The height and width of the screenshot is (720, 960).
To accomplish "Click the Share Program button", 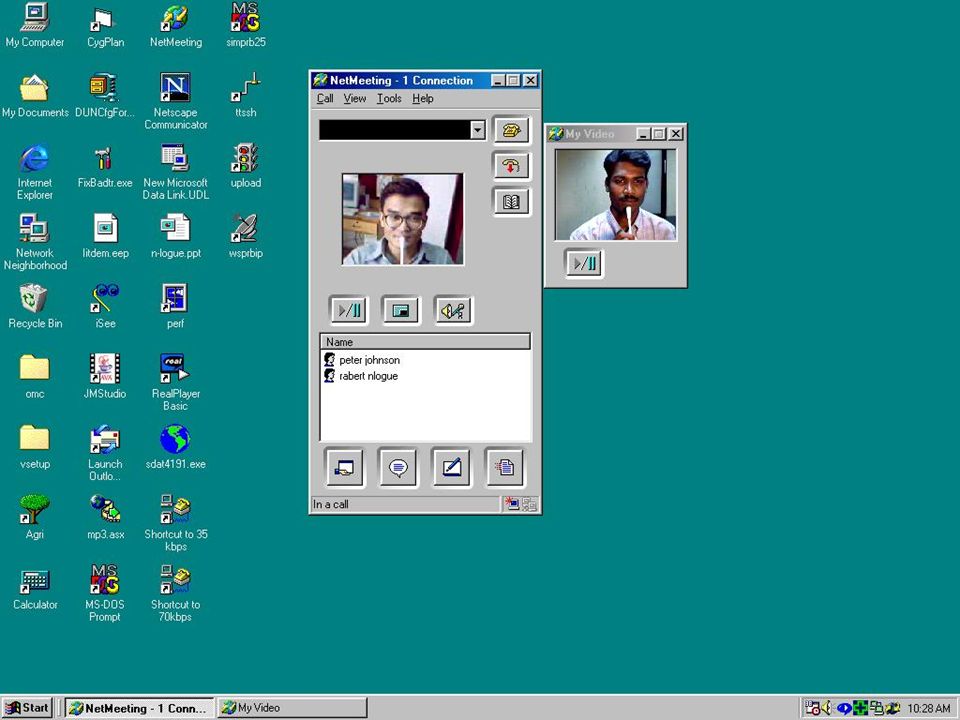I will (344, 468).
